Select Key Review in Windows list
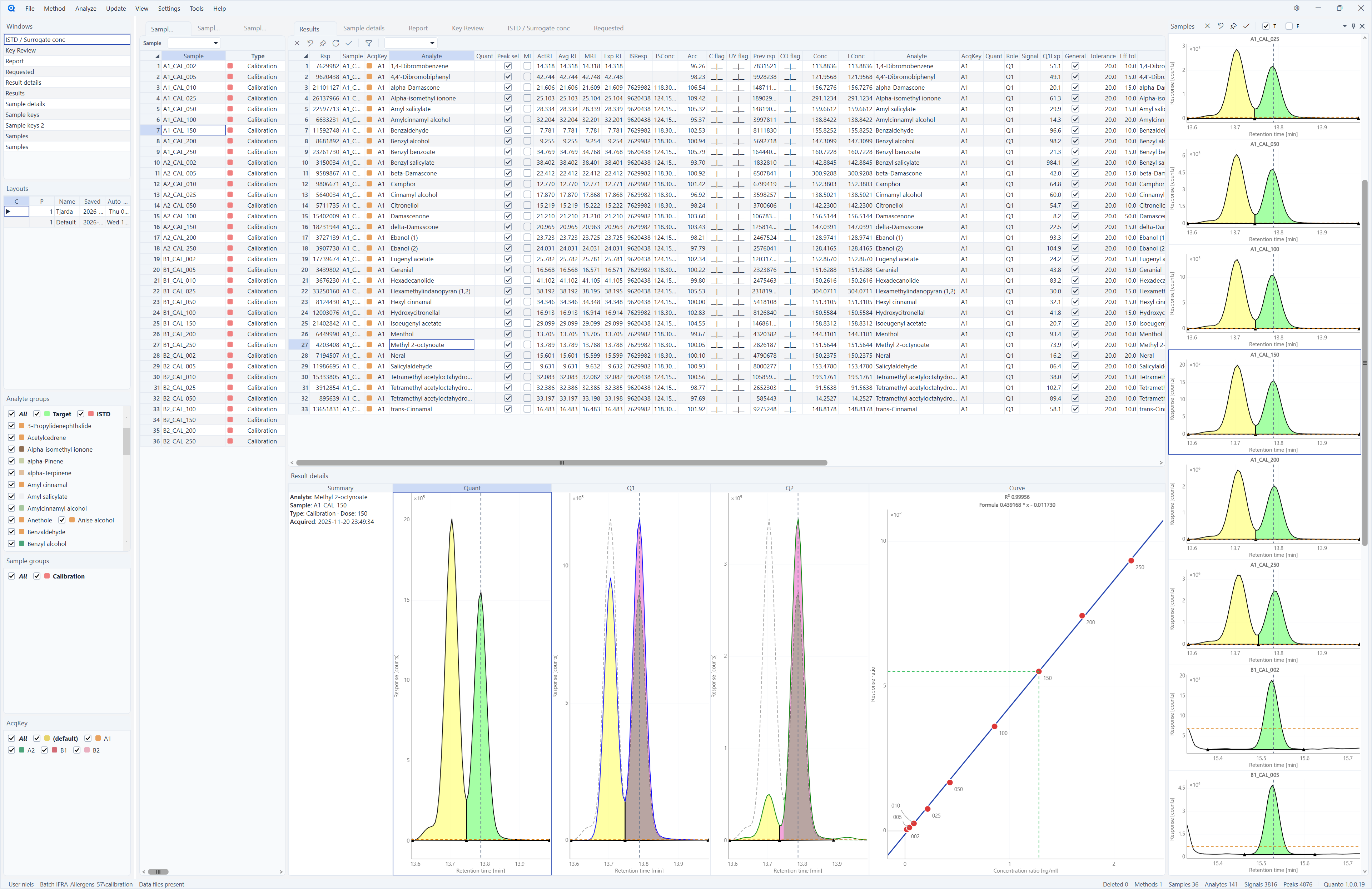 67,51
